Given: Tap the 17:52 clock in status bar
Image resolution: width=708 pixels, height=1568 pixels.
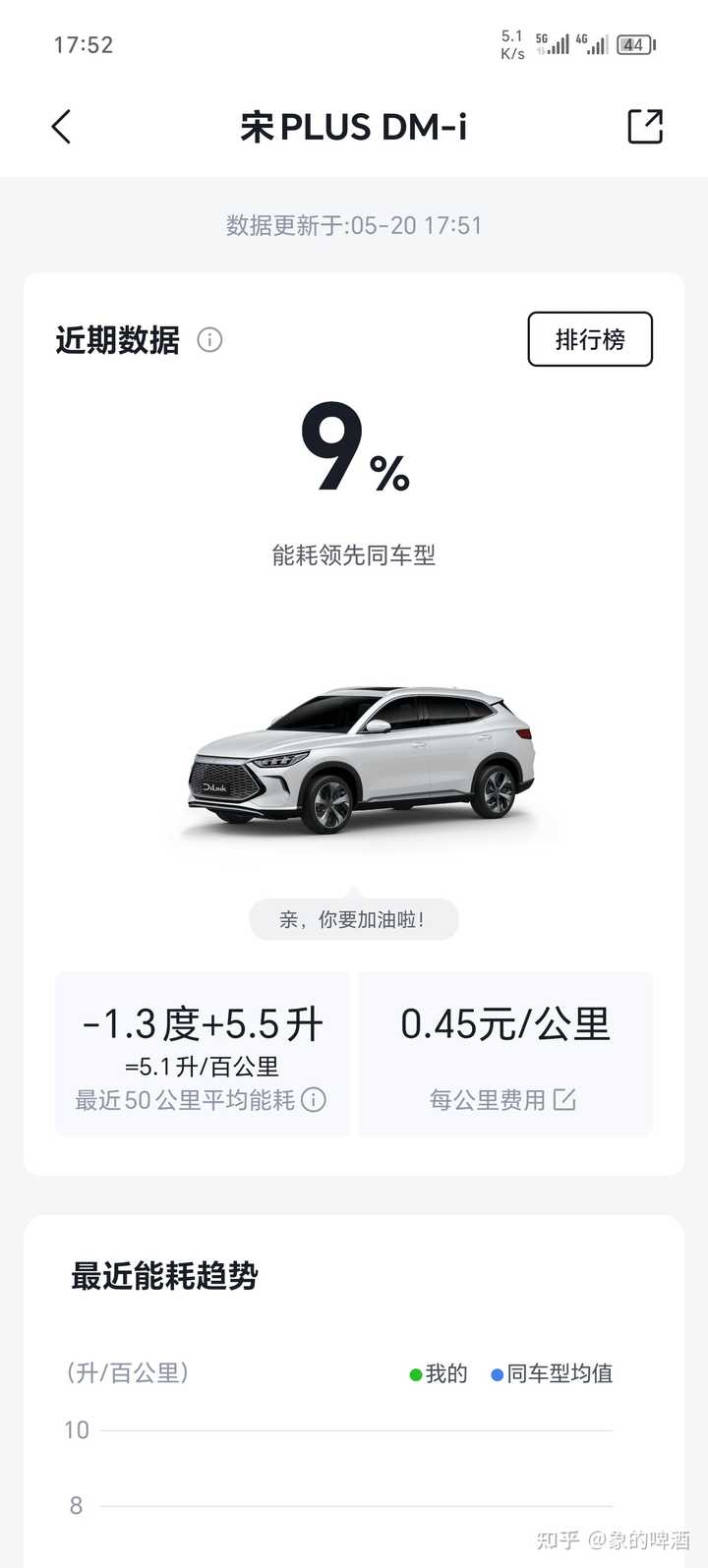Looking at the screenshot, I should pos(84,44).
